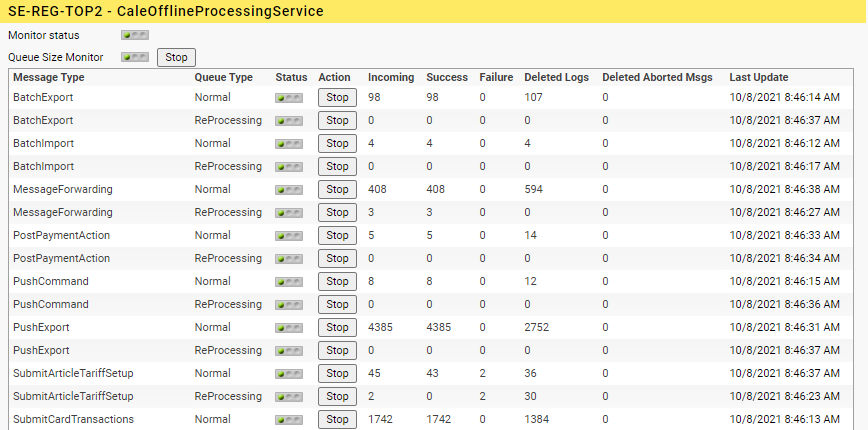Stop the PushCommand Normal queue
The image size is (868, 430).
coord(337,282)
